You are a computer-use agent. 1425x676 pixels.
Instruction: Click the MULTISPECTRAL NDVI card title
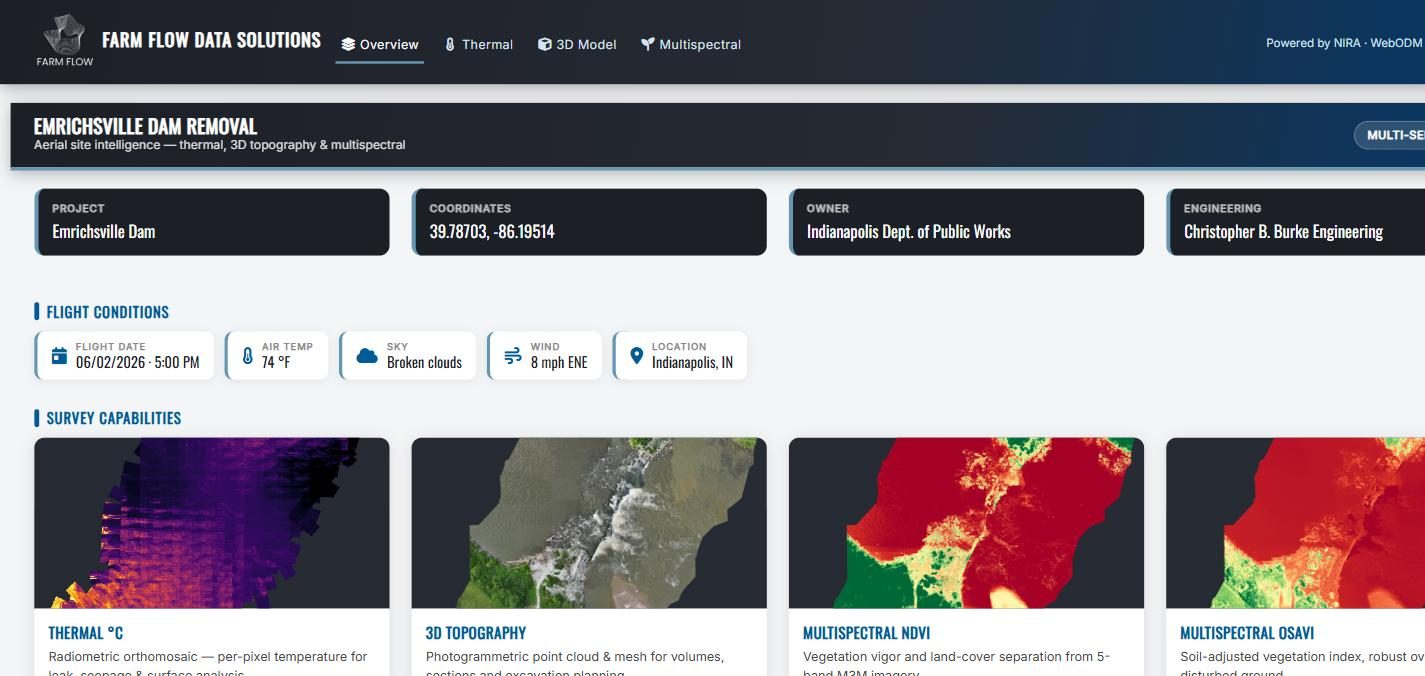867,633
